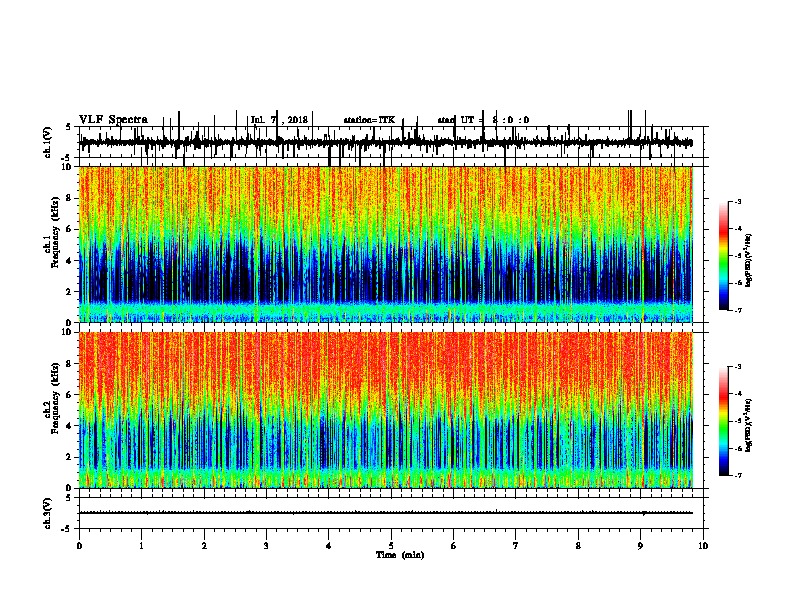Click time axis tick label '1'
The height and width of the screenshot is (612, 792).
(141, 546)
